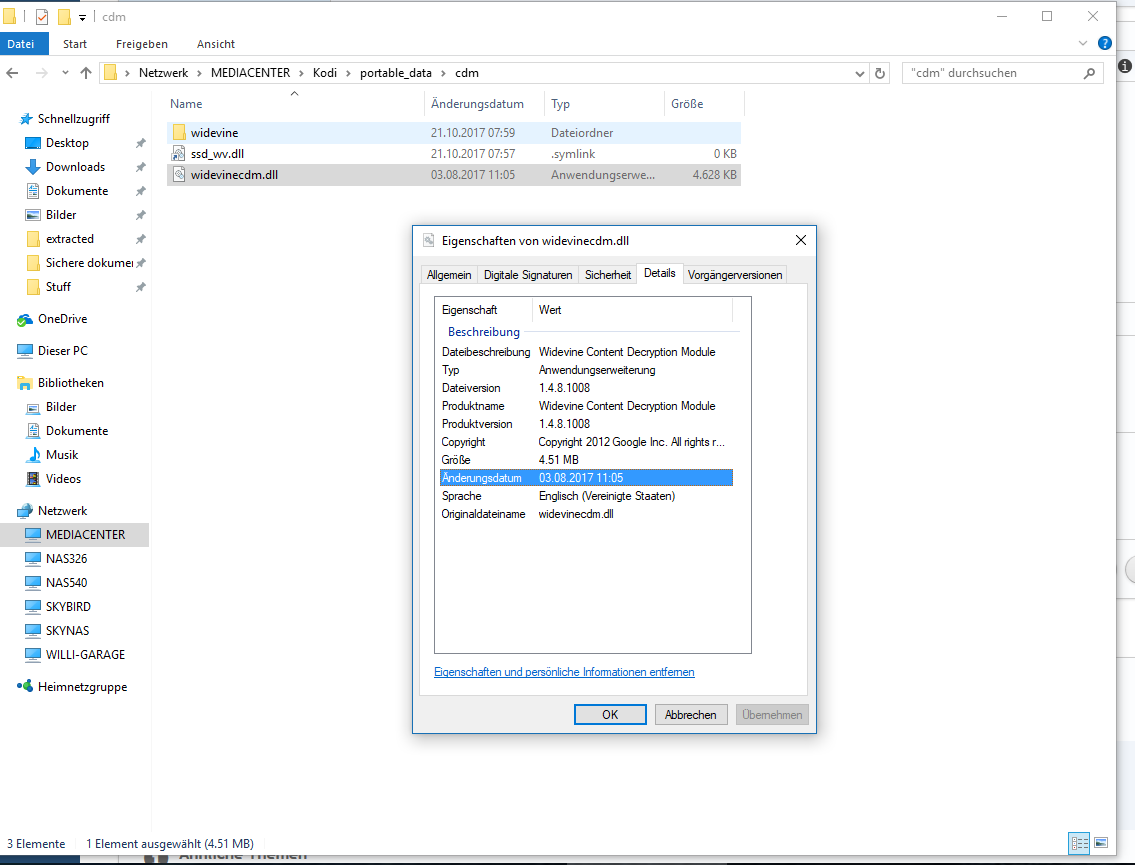This screenshot has height=865, width=1135.
Task: Open quick access toolbar customize dropdown
Action: point(83,17)
